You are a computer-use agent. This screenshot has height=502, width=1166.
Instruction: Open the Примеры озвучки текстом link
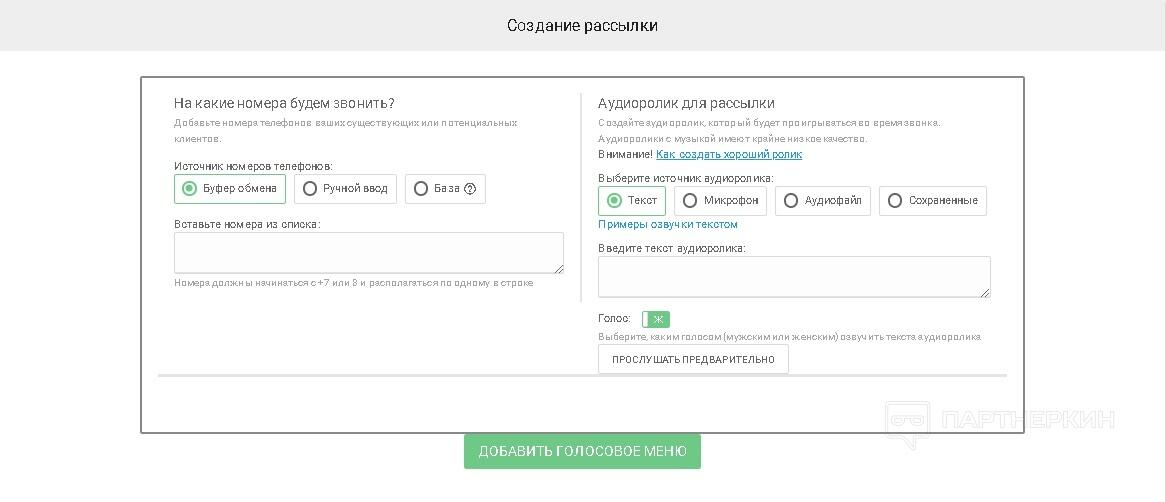point(667,225)
